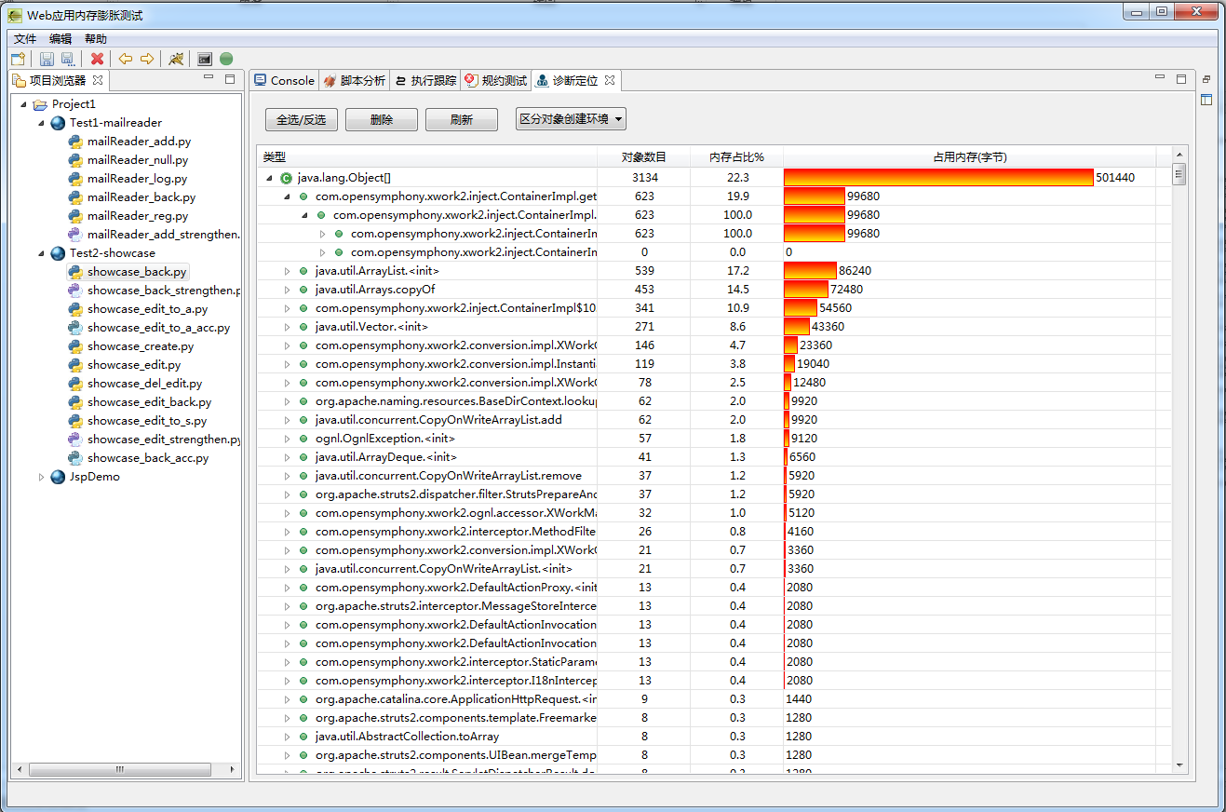Switch to the 脚本分析 tab
1226x812 pixels.
354,81
